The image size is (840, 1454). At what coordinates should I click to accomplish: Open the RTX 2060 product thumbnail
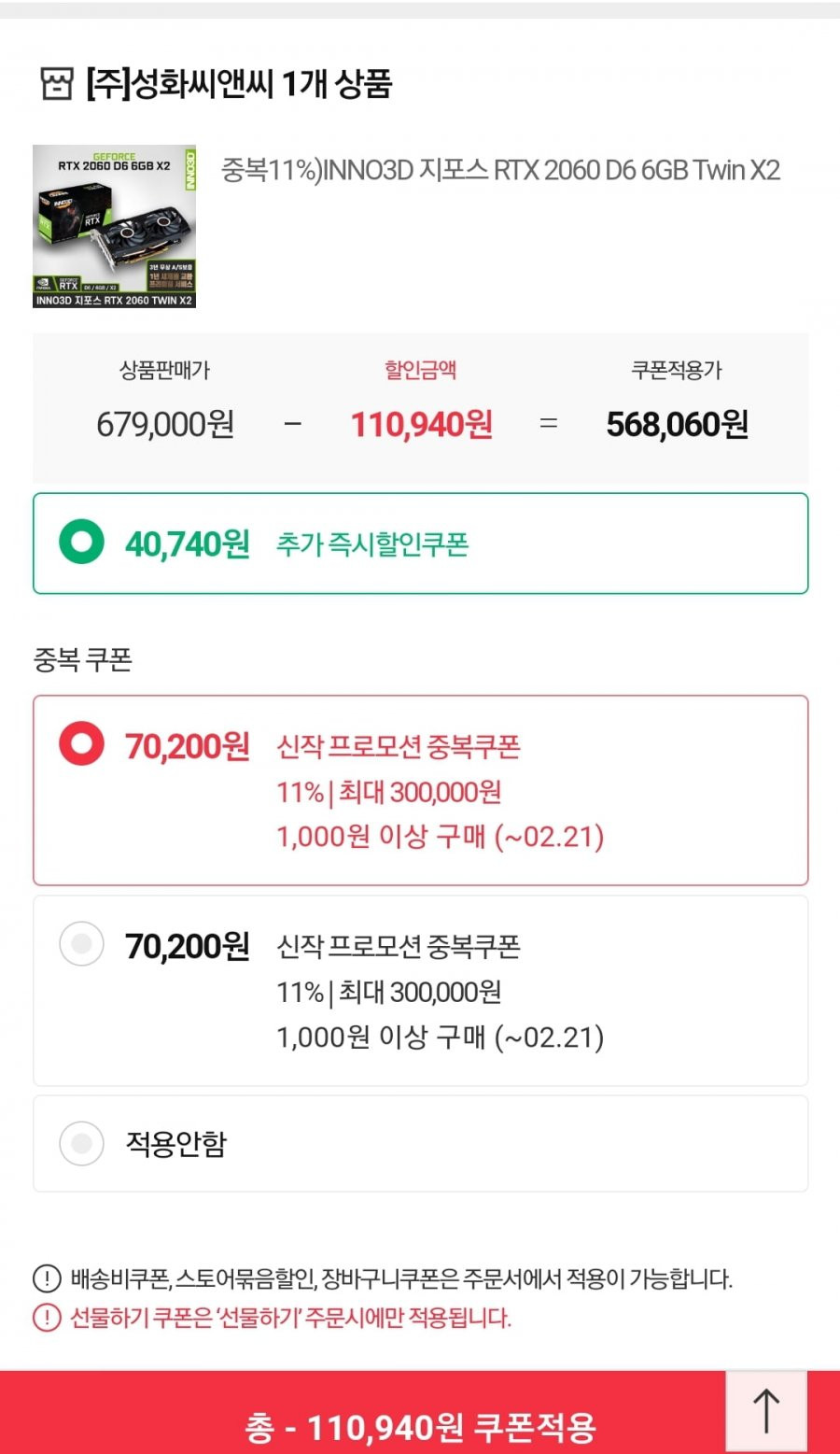coord(114,226)
